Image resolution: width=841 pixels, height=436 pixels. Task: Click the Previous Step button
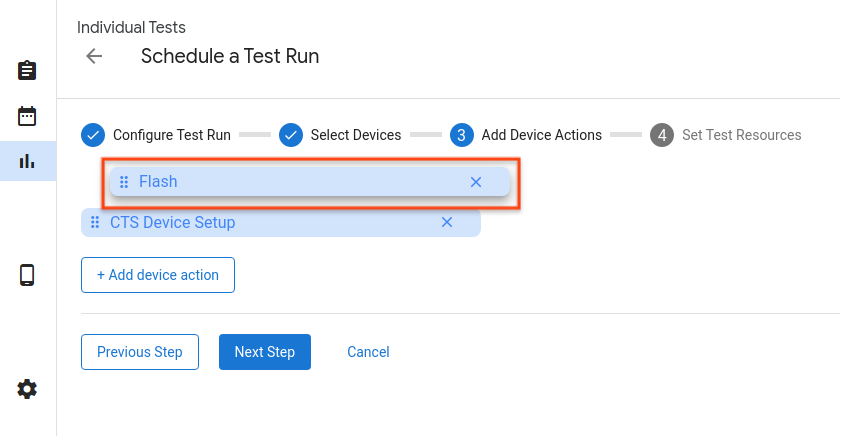[x=140, y=352]
